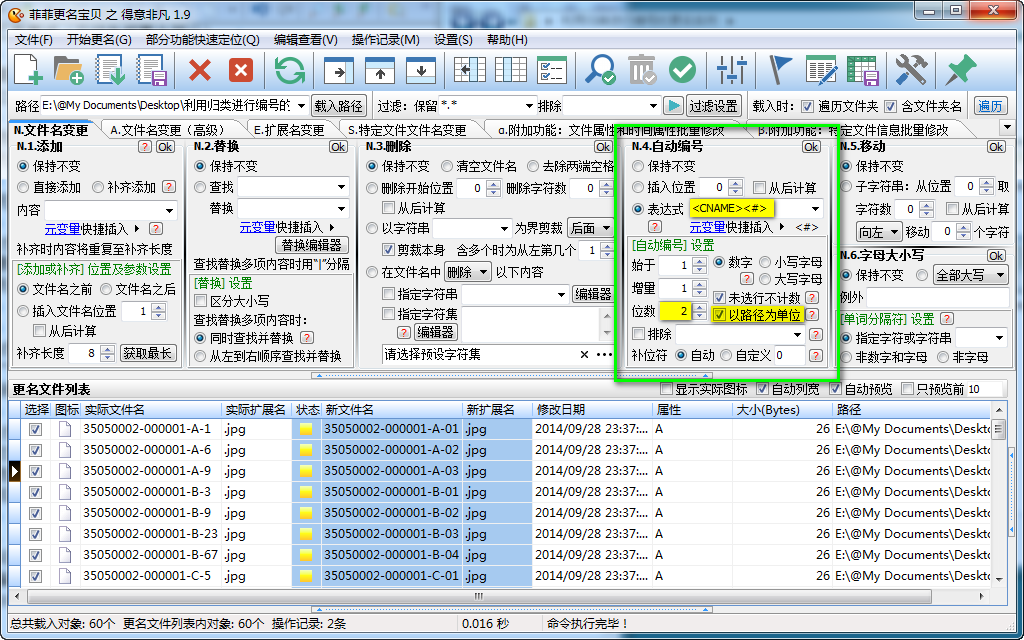Click the move-right arrow window icon

pos(340,70)
